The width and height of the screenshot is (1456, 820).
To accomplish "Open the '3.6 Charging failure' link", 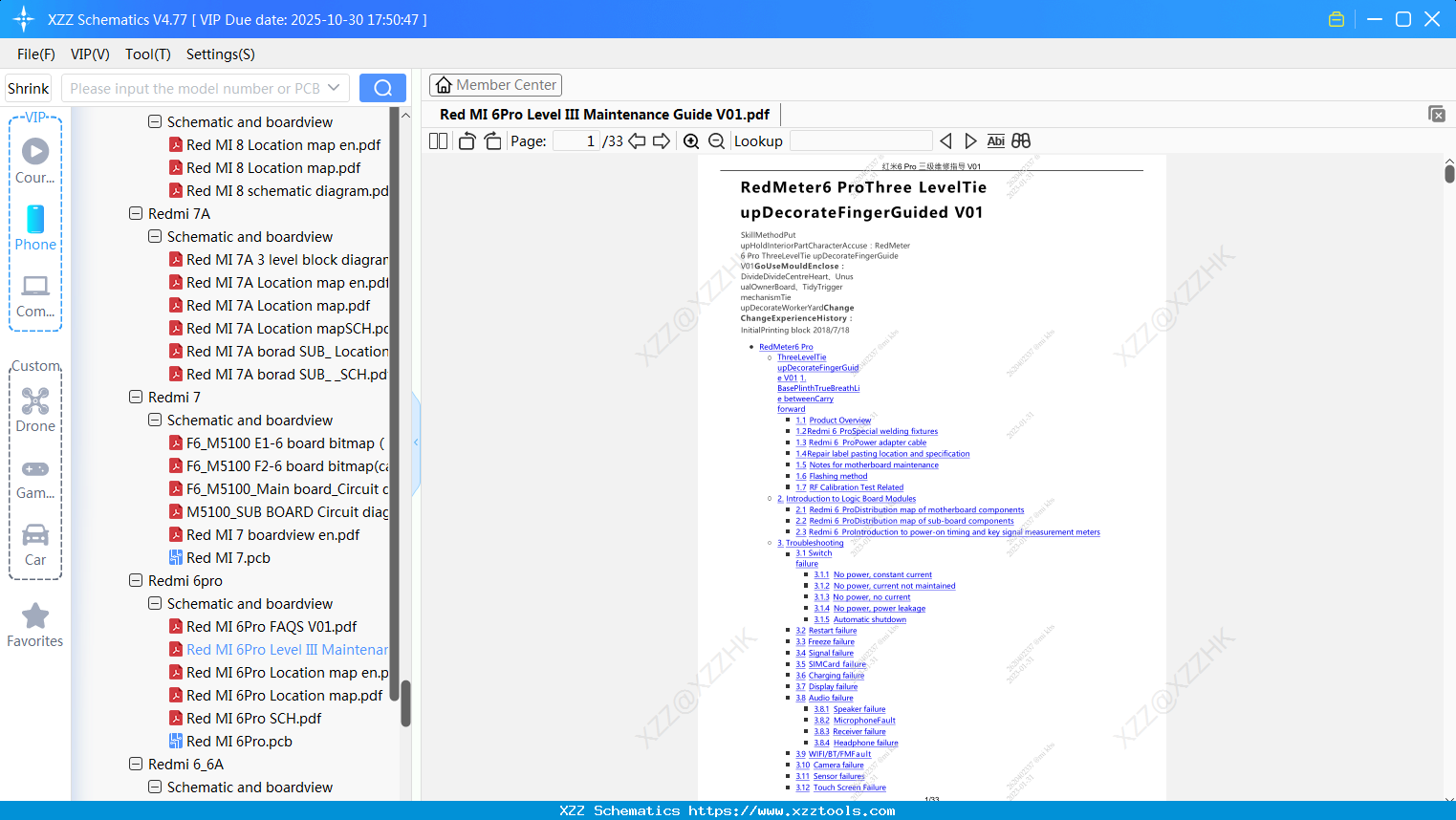I will [x=830, y=676].
